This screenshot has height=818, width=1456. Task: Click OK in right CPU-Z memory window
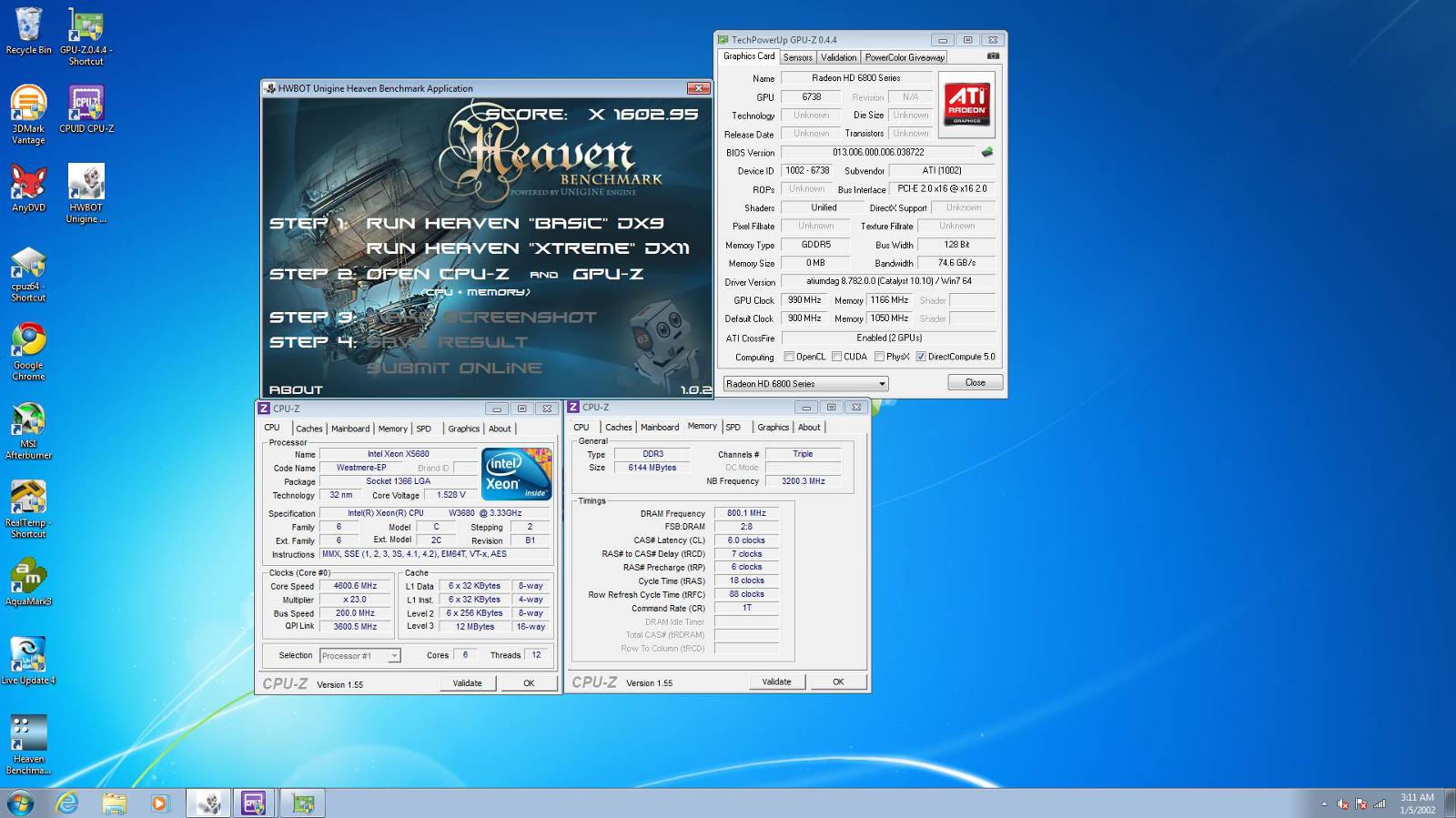838,682
